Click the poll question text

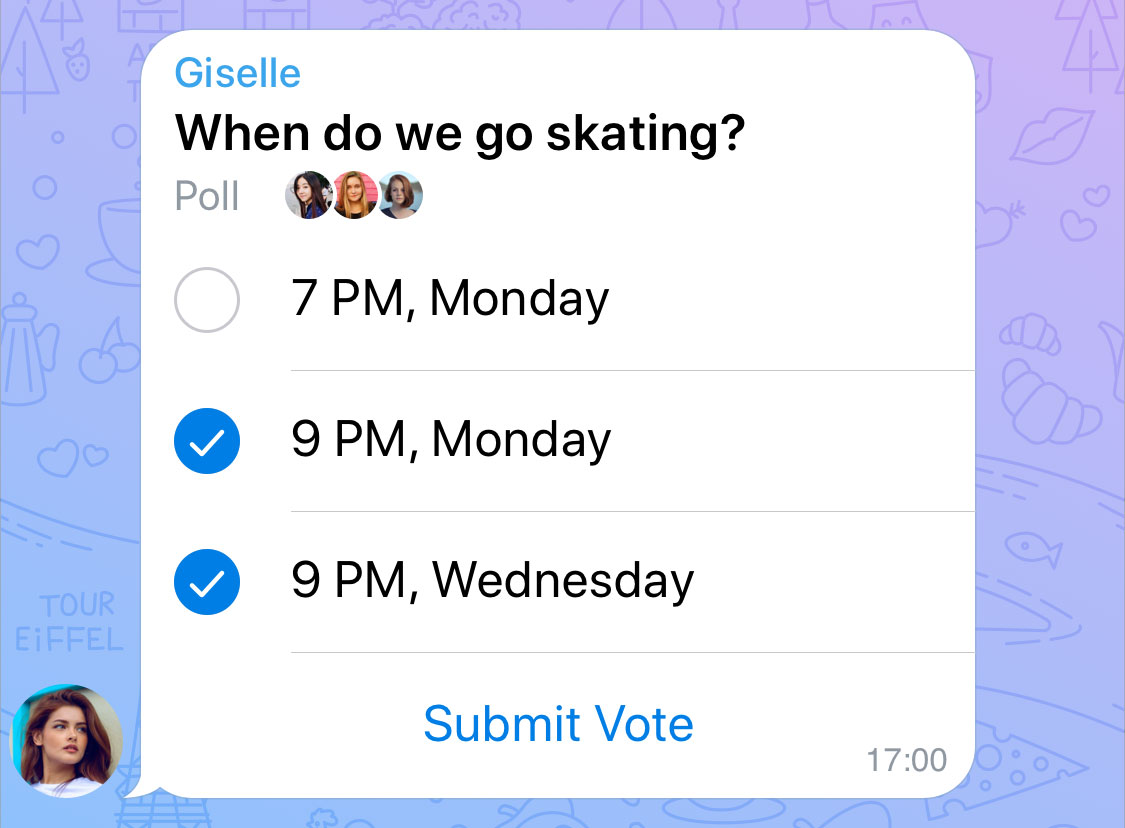(x=460, y=132)
